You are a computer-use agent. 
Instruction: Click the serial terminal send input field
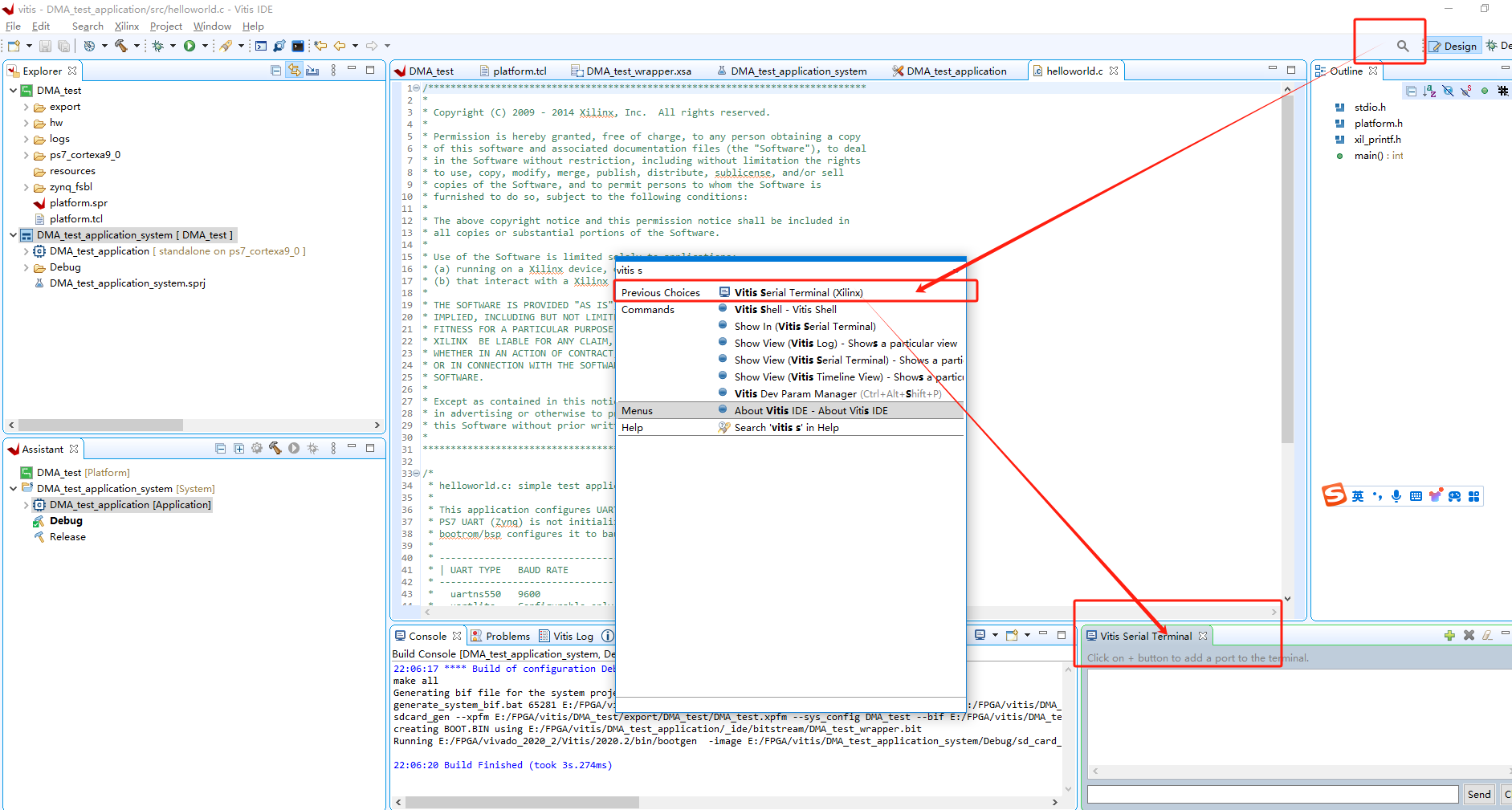pyautogui.click(x=1273, y=794)
